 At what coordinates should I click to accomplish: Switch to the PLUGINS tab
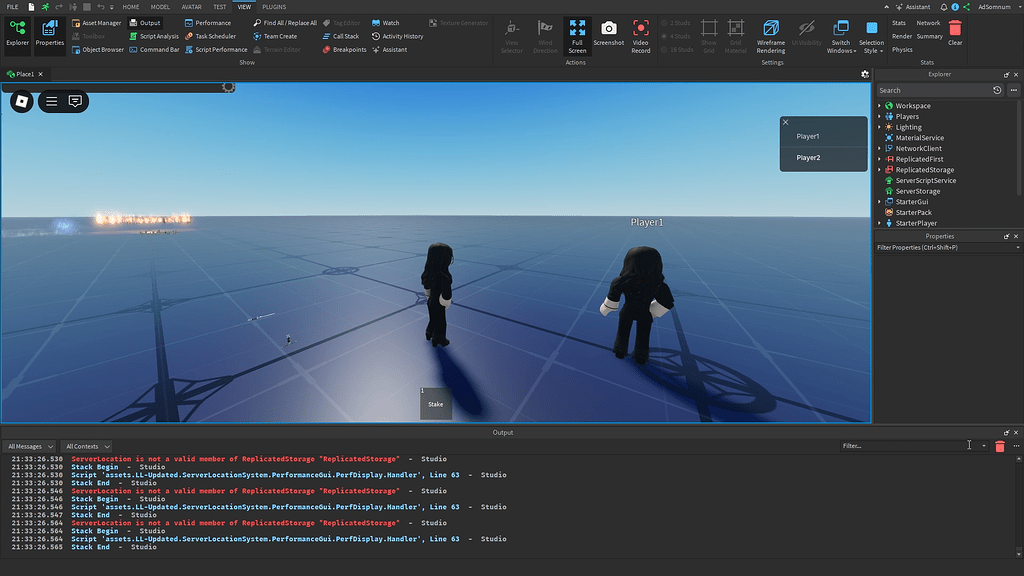point(274,7)
